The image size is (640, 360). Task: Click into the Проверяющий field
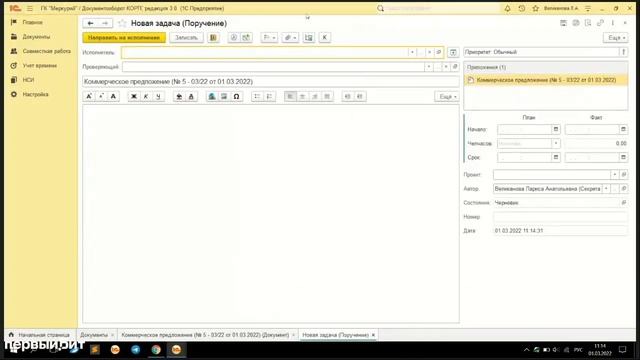273,67
